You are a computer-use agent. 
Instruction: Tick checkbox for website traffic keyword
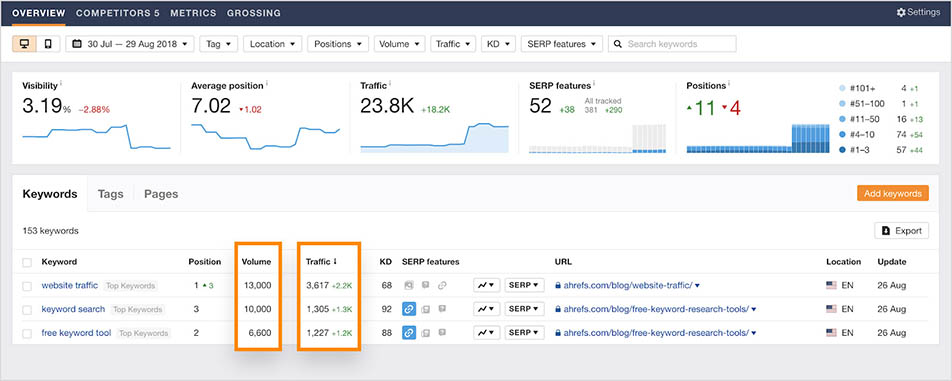27,286
